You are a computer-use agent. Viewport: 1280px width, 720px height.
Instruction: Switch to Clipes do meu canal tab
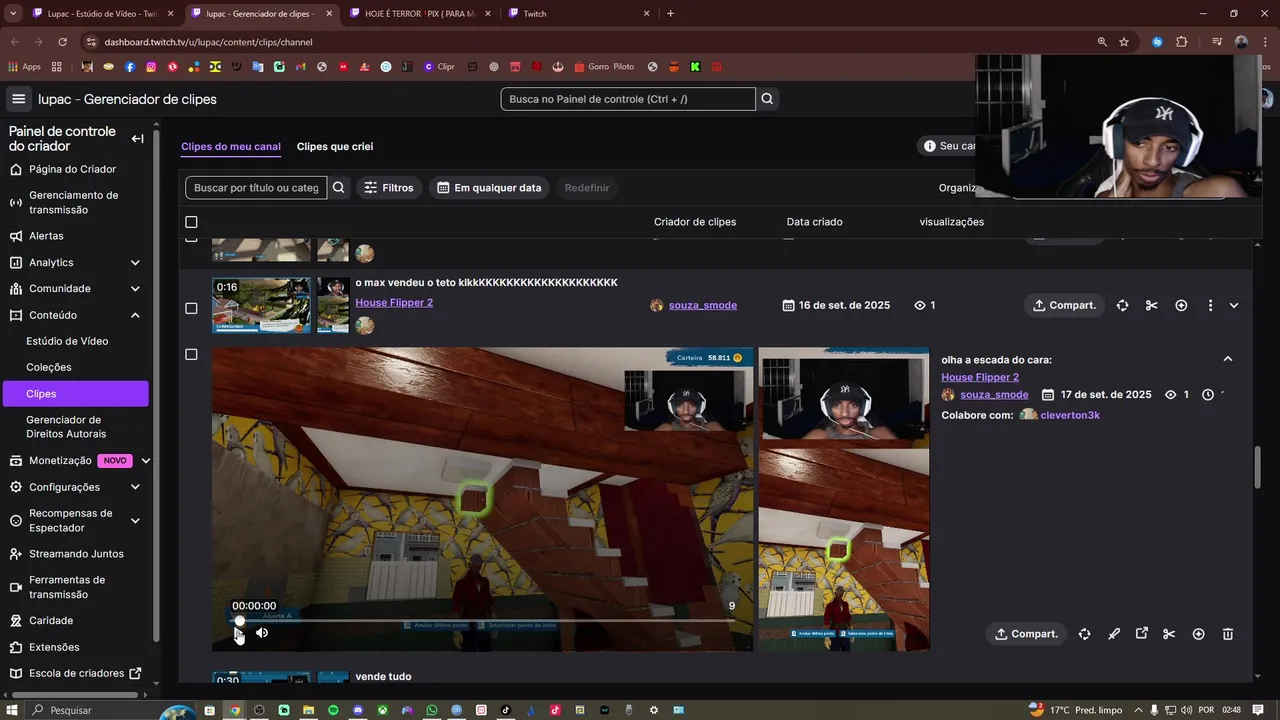[231, 146]
